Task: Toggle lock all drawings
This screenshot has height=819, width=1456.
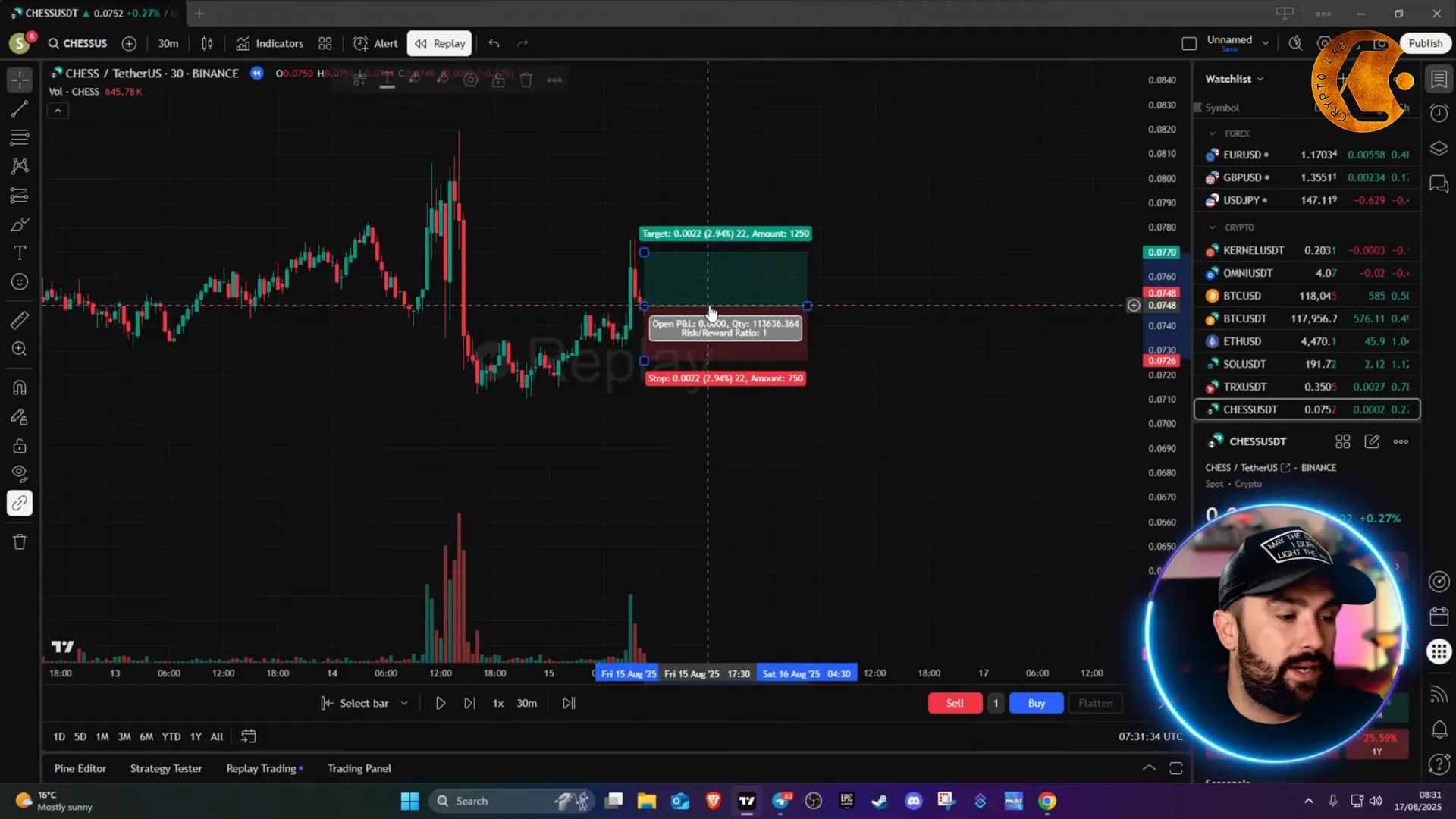Action: coord(20,446)
